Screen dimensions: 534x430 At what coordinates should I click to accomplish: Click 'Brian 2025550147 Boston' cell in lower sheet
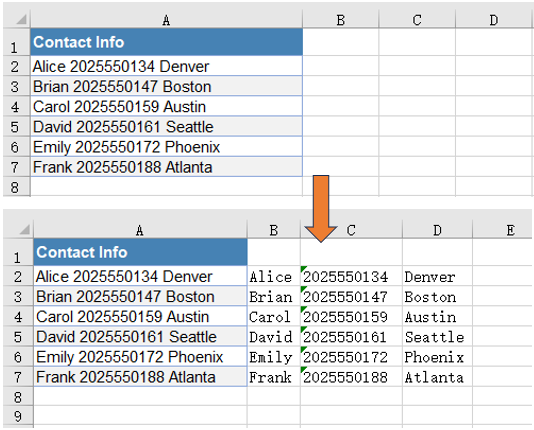(x=140, y=296)
